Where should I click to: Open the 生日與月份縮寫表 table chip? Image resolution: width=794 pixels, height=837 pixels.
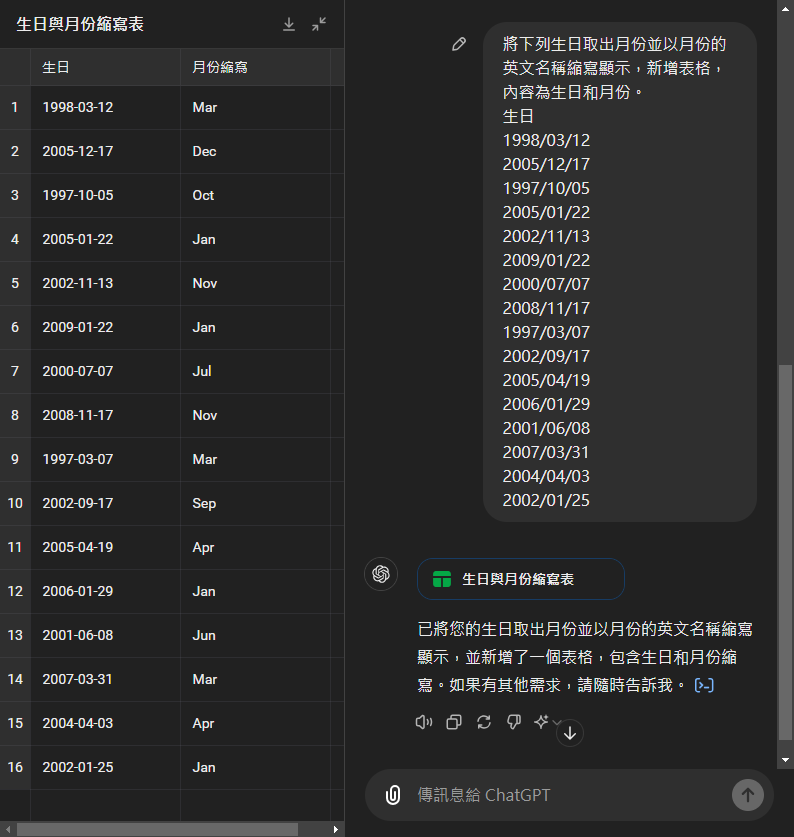point(521,579)
